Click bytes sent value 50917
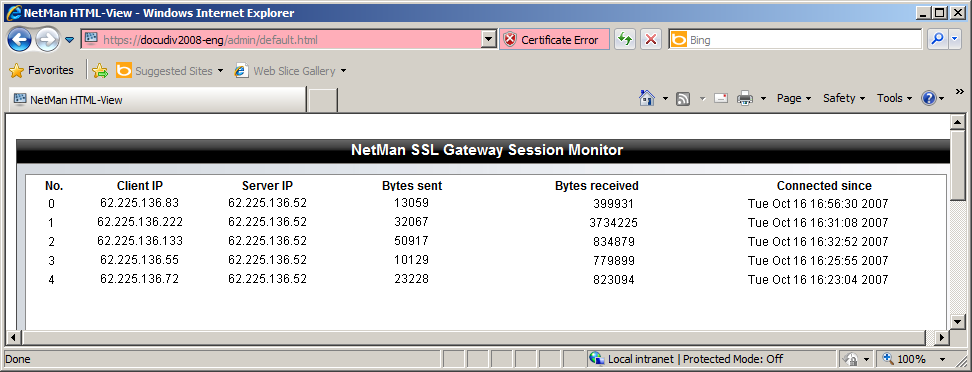This screenshot has height=372, width=972. pos(412,241)
